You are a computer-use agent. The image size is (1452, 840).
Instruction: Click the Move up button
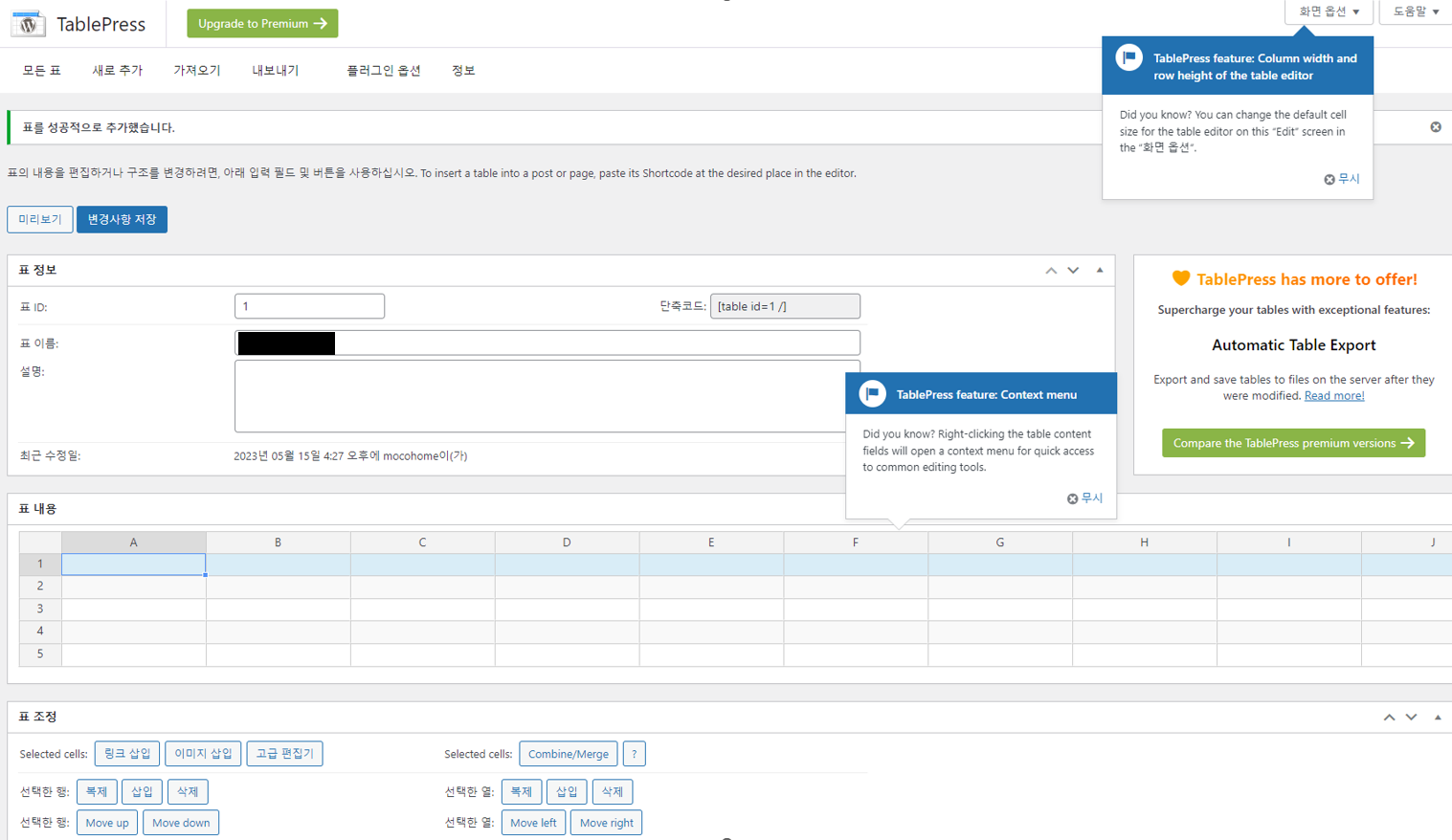[107, 823]
